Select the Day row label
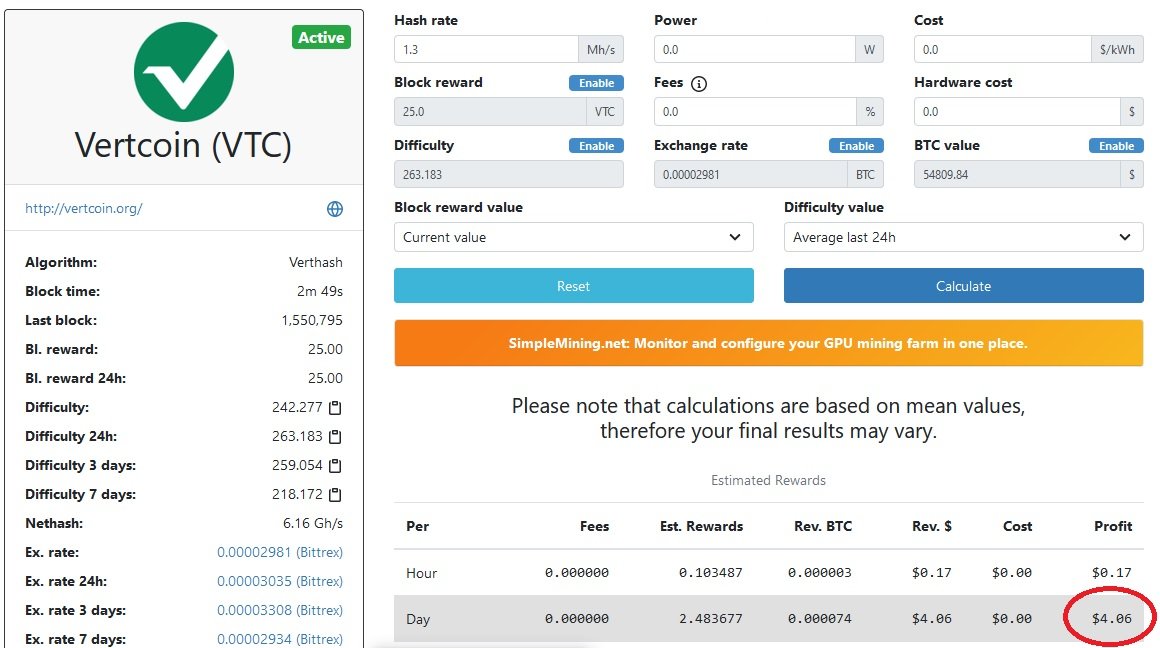 pyautogui.click(x=418, y=619)
